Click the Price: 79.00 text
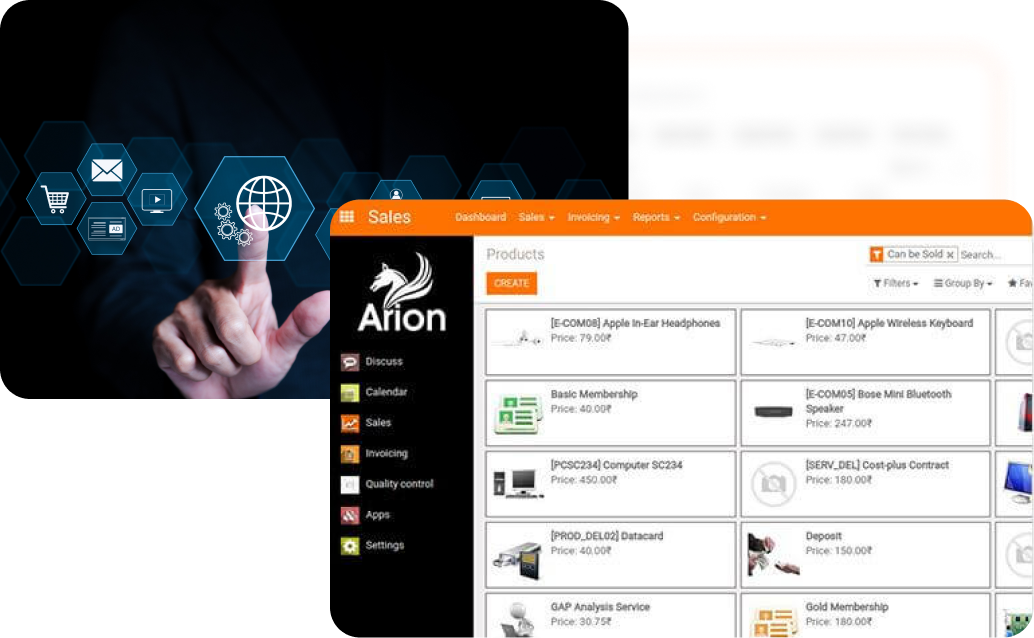This screenshot has width=1034, height=638. coord(581,338)
